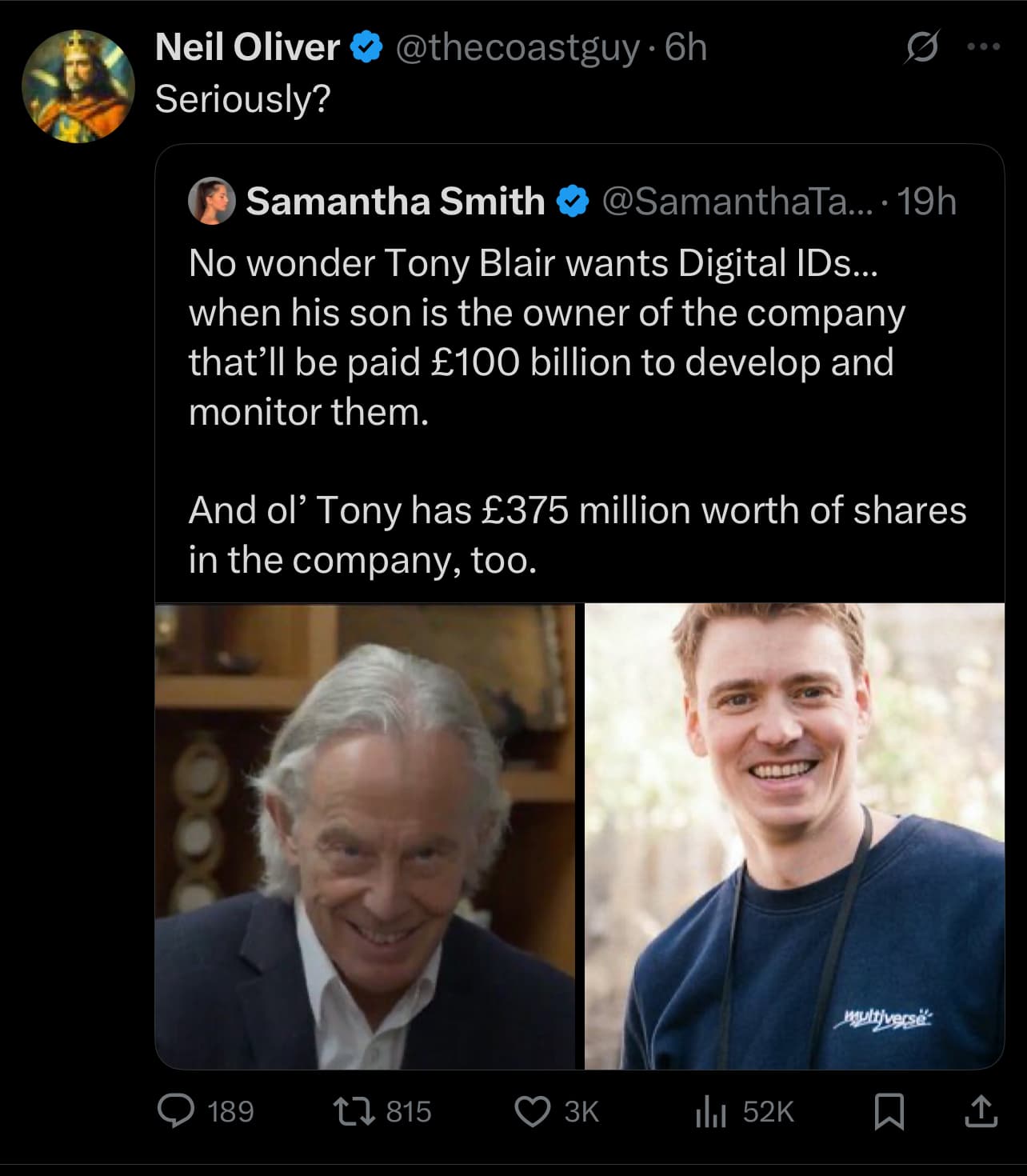Screen dimensions: 1027x1176
Task: Open the three-dot more options menu
Action: pos(983,47)
